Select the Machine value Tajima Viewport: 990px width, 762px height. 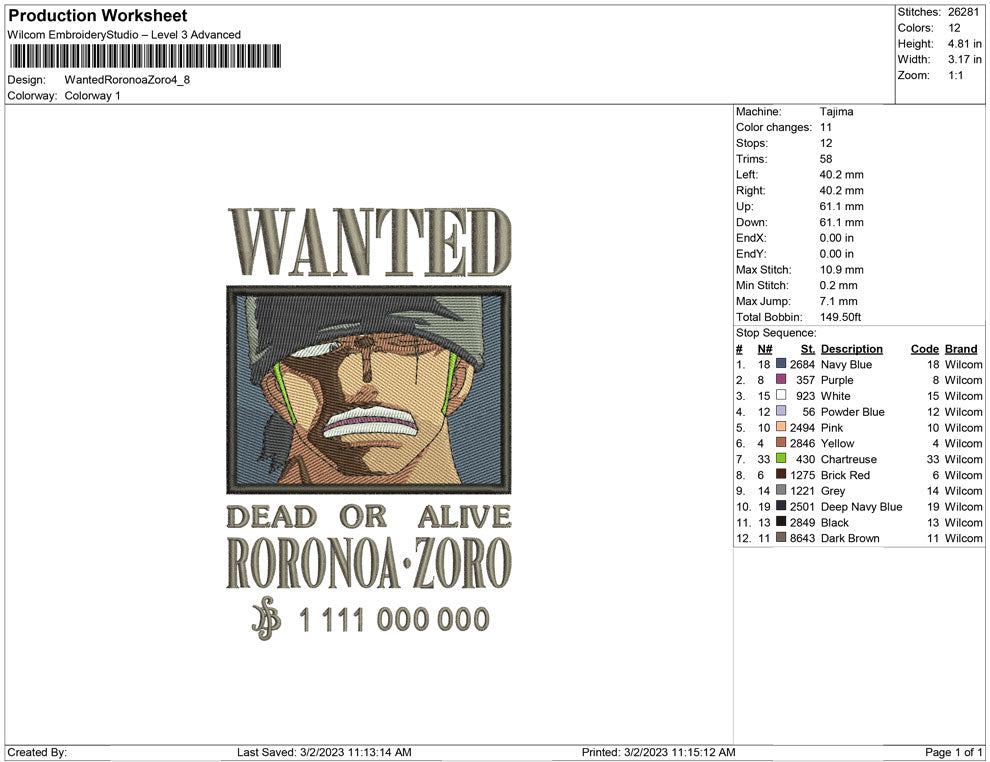838,111
